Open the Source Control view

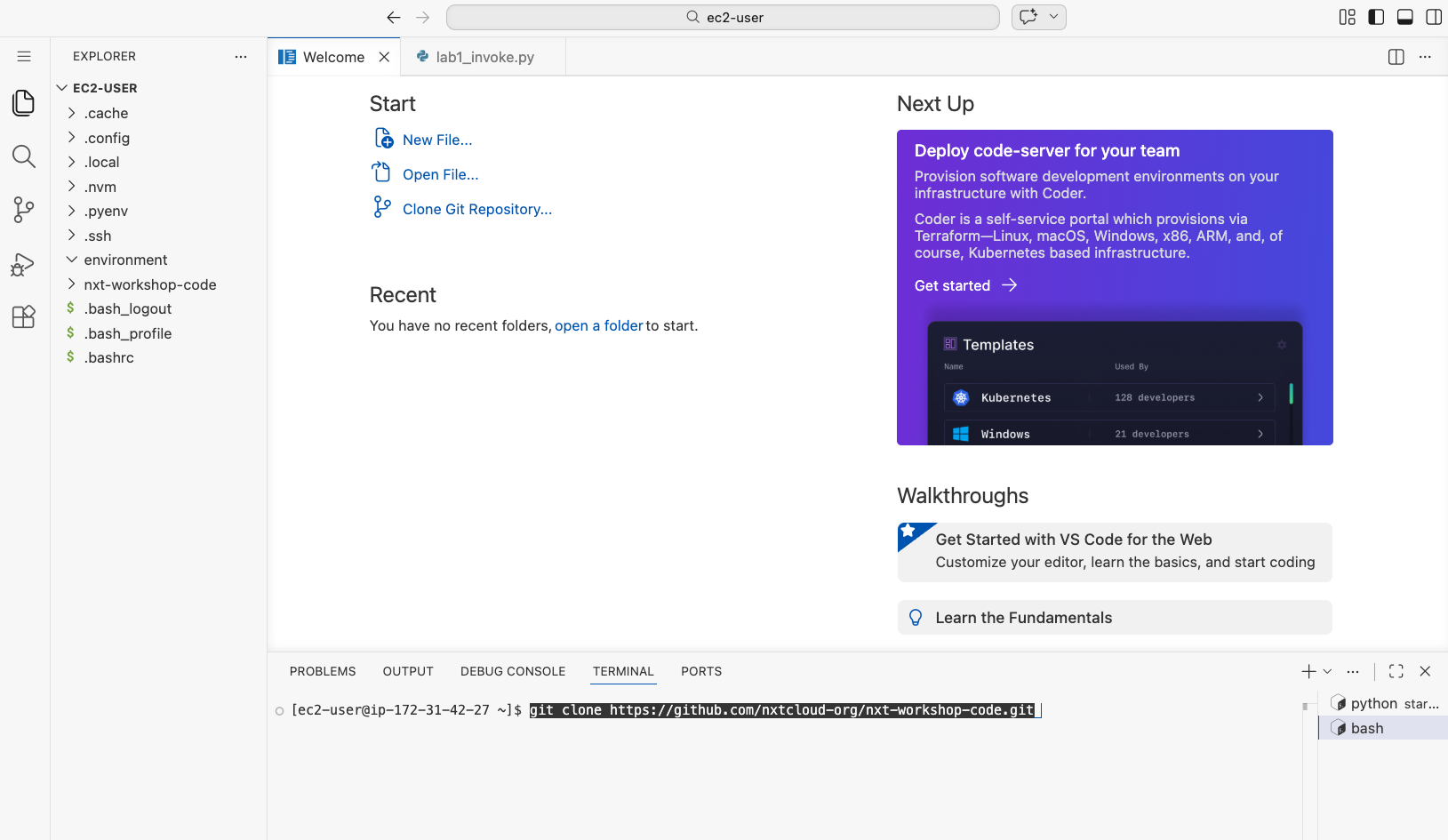24,210
